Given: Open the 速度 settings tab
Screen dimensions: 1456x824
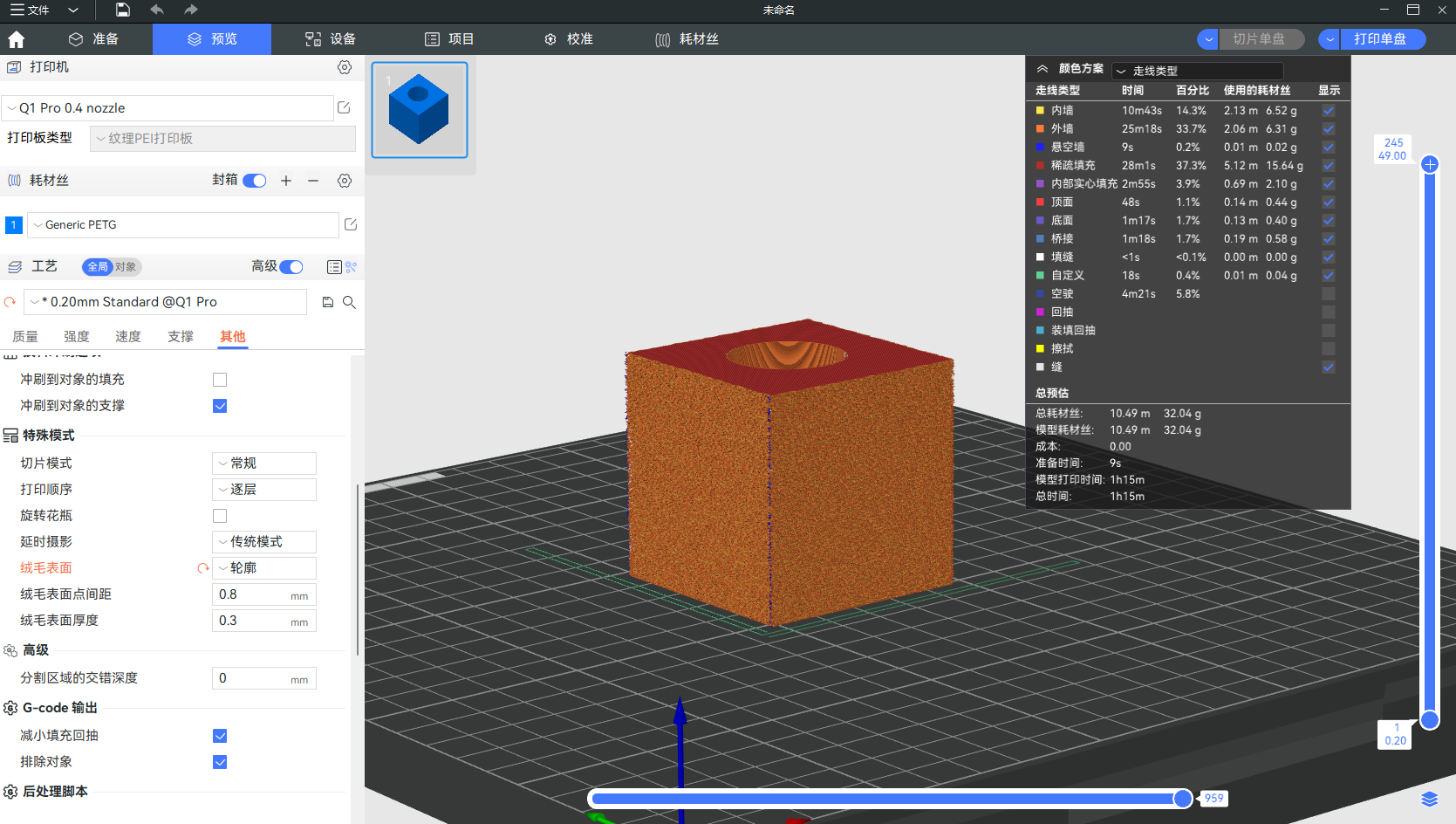Looking at the screenshot, I should pos(128,337).
